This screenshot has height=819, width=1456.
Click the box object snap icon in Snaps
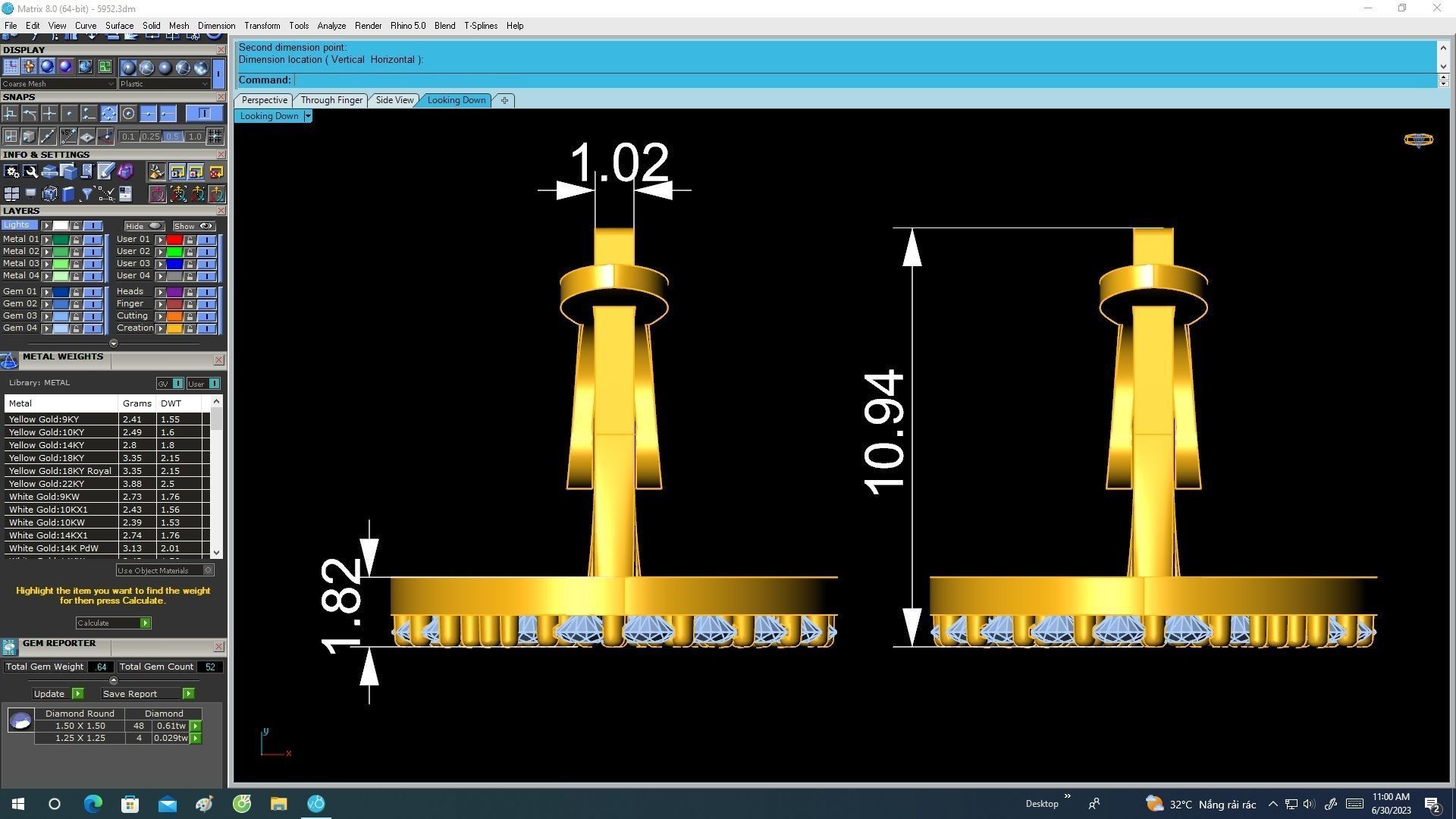tap(30, 136)
